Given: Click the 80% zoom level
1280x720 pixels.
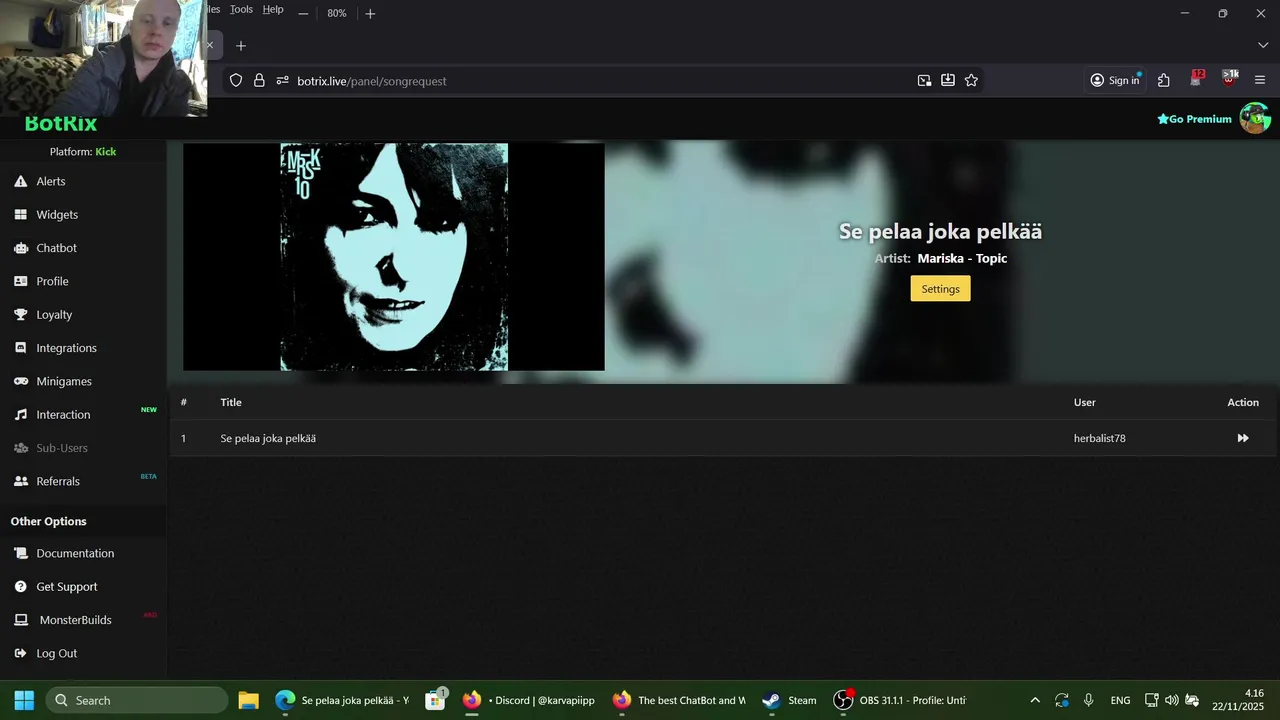Looking at the screenshot, I should [x=337, y=13].
